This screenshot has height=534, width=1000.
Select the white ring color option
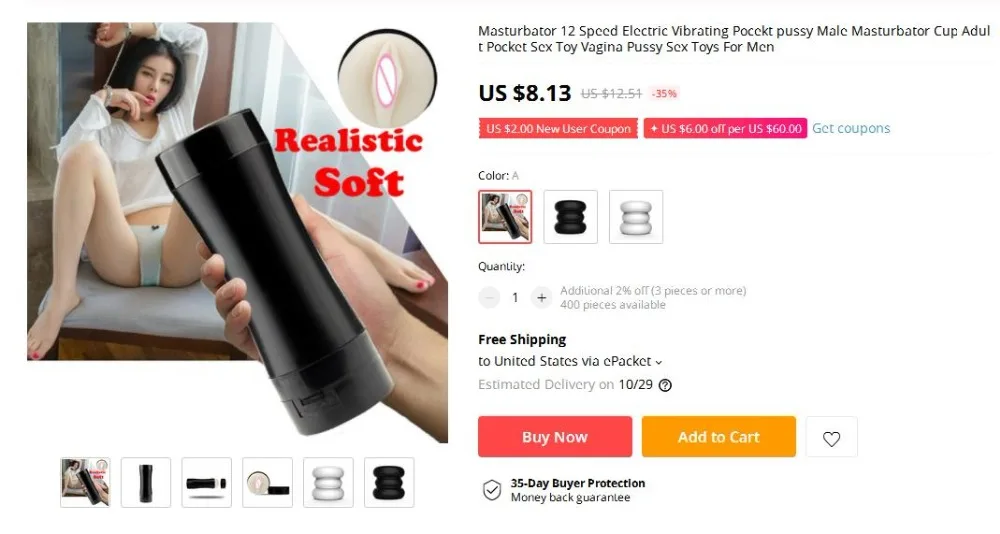pyautogui.click(x=636, y=217)
